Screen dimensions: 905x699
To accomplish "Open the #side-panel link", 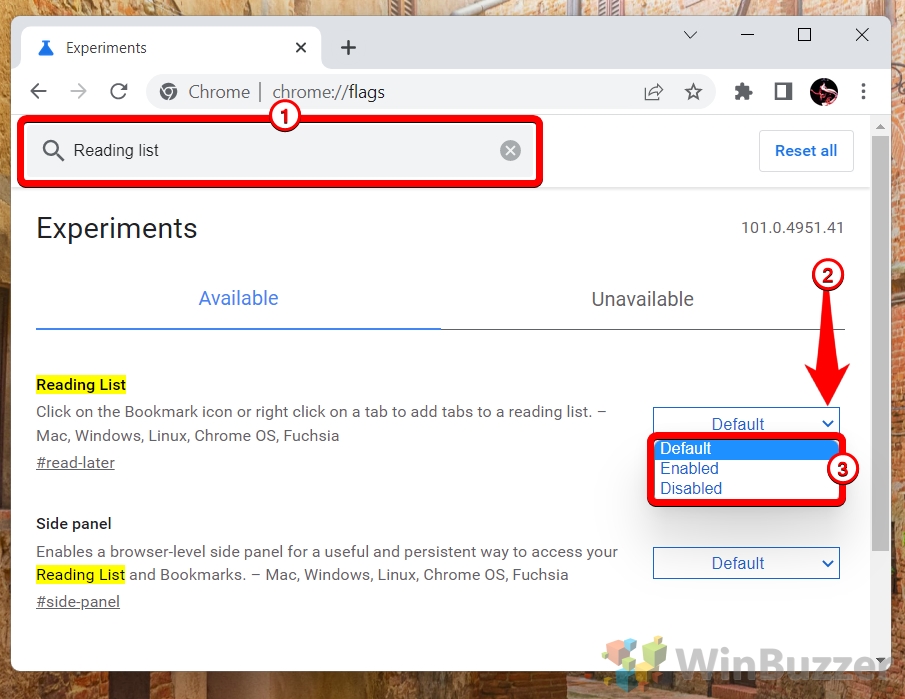I will 78,602.
